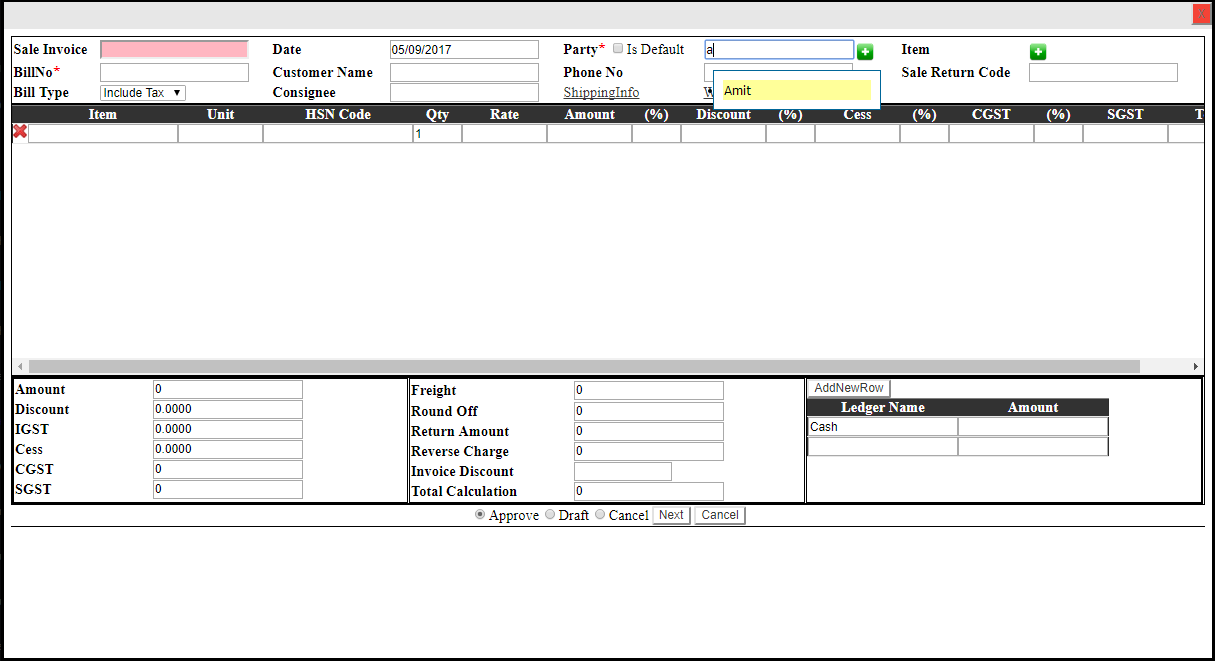The width and height of the screenshot is (1215, 661).
Task: Click green plus icon beside Party field
Action: pos(865,52)
